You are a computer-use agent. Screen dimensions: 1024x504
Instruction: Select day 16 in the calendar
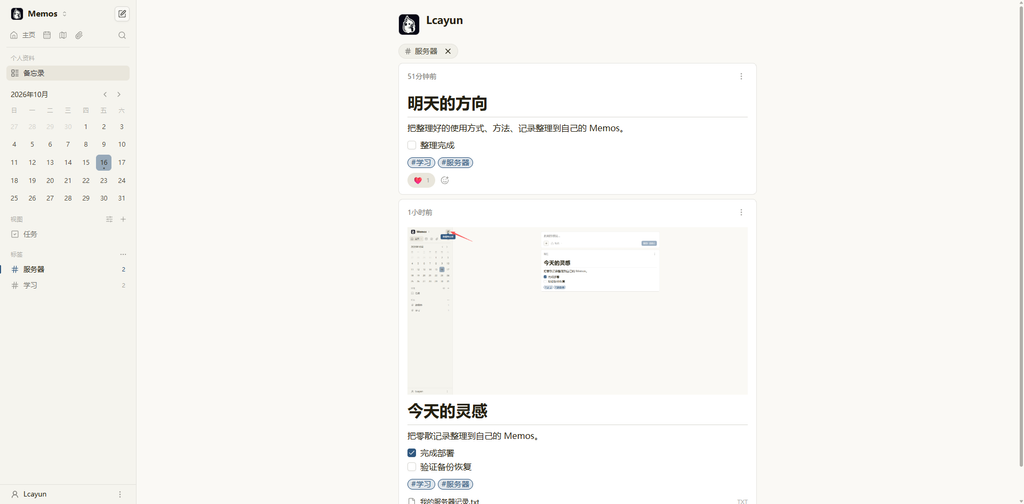[x=104, y=163]
